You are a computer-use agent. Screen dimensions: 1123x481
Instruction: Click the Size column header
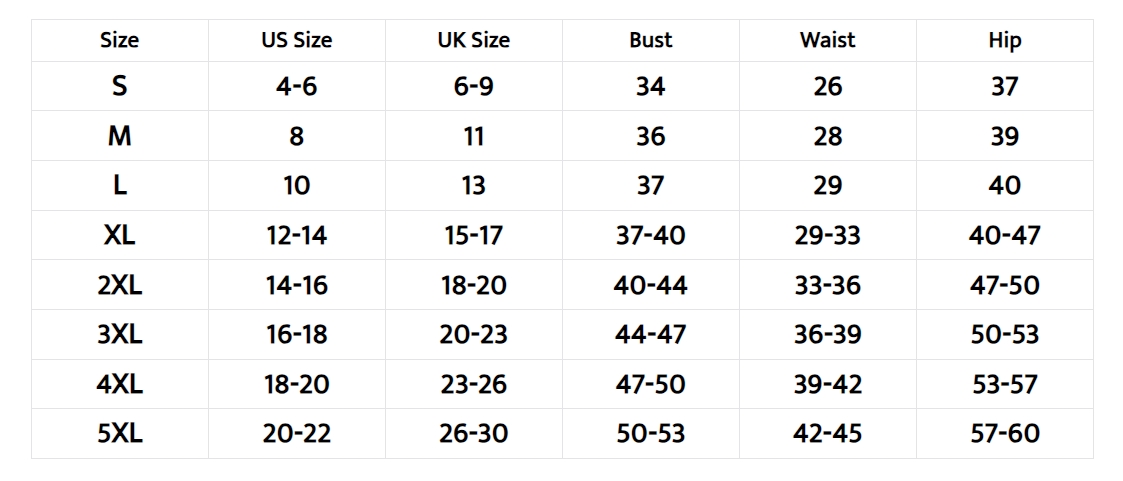[x=119, y=41]
